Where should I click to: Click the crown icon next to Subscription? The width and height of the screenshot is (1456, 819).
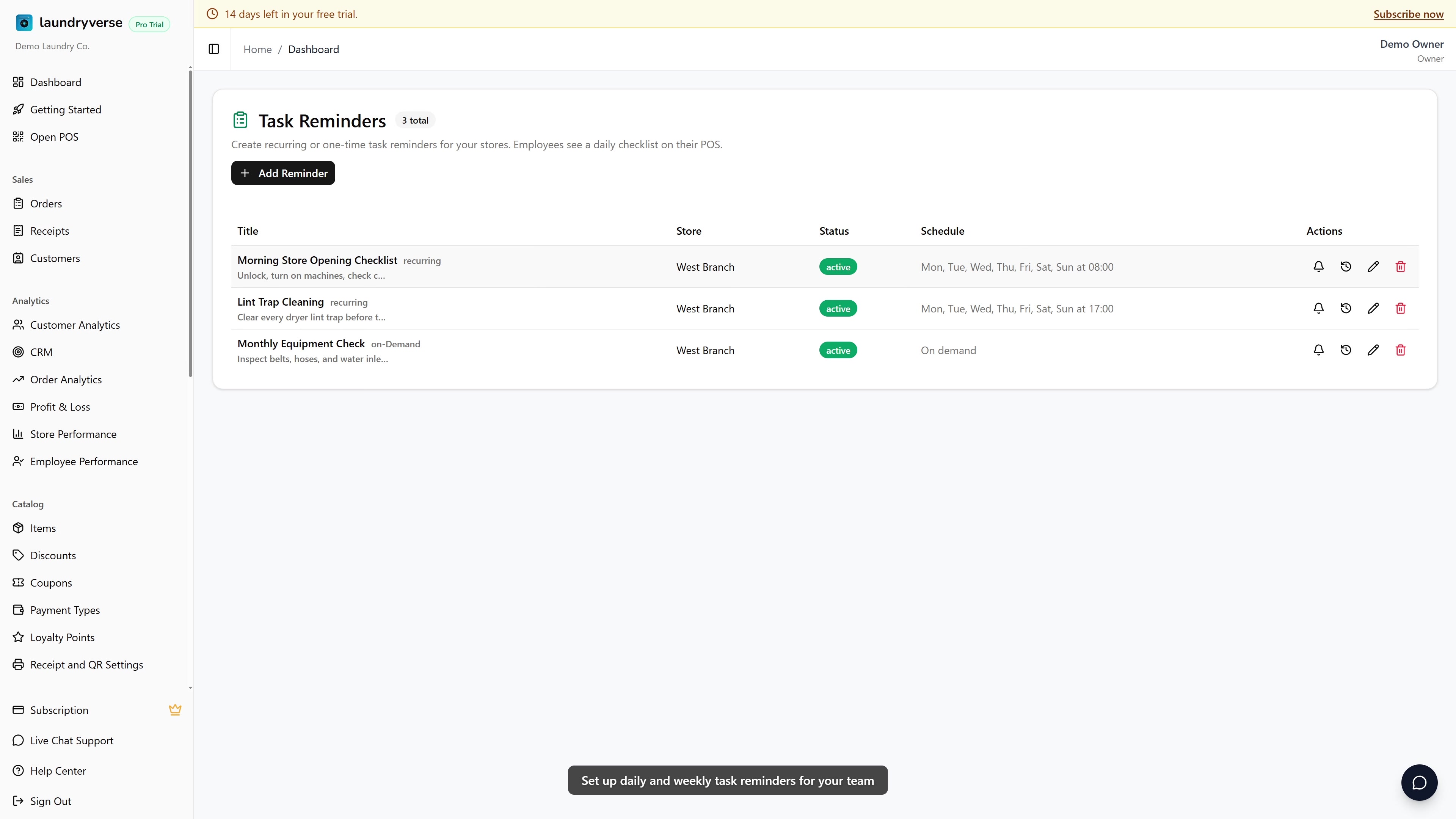(175, 710)
